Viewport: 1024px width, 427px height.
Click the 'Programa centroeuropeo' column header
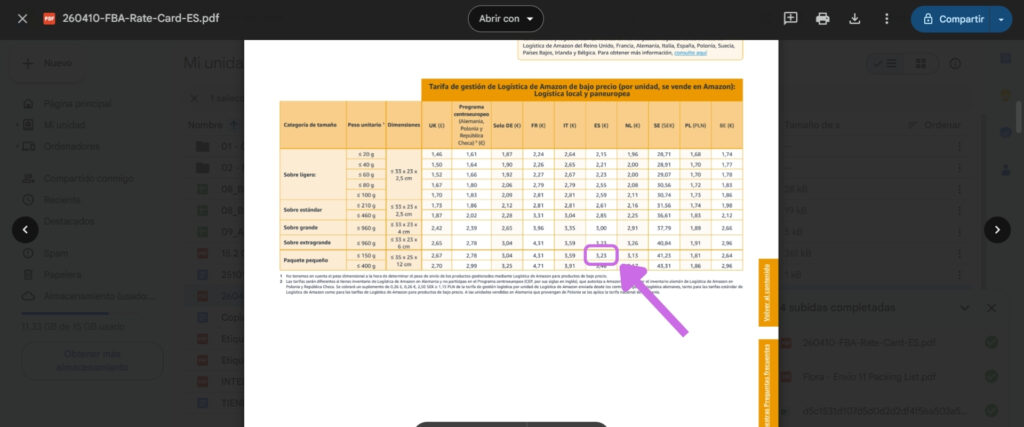click(471, 125)
